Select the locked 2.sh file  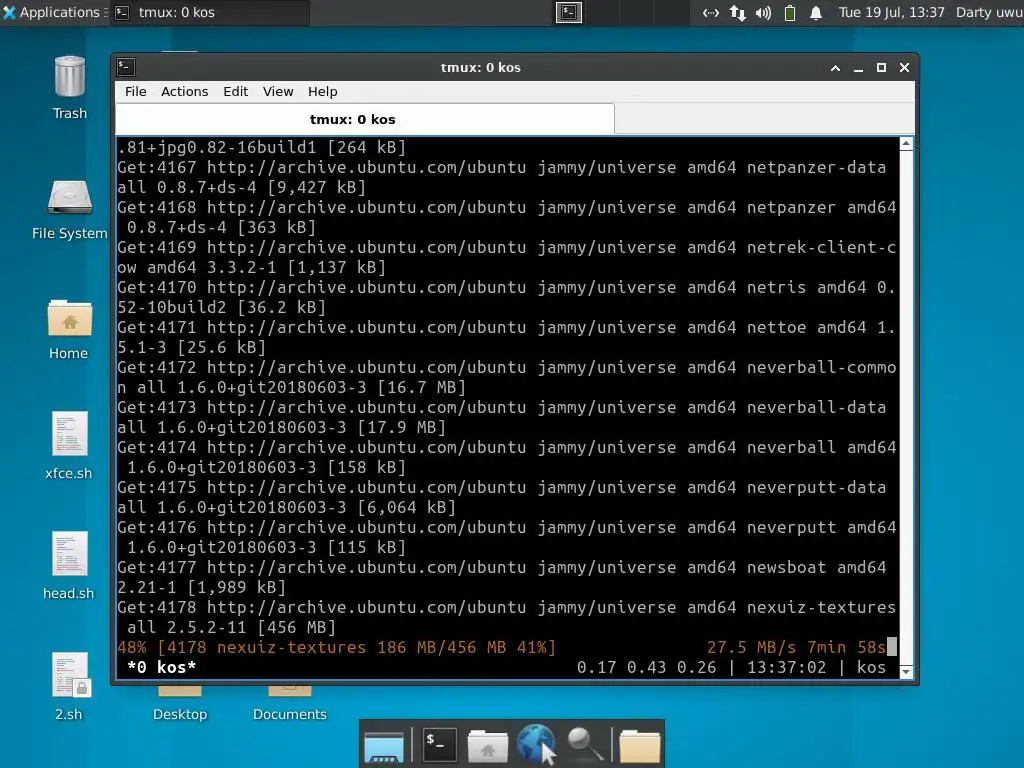pyautogui.click(x=69, y=675)
